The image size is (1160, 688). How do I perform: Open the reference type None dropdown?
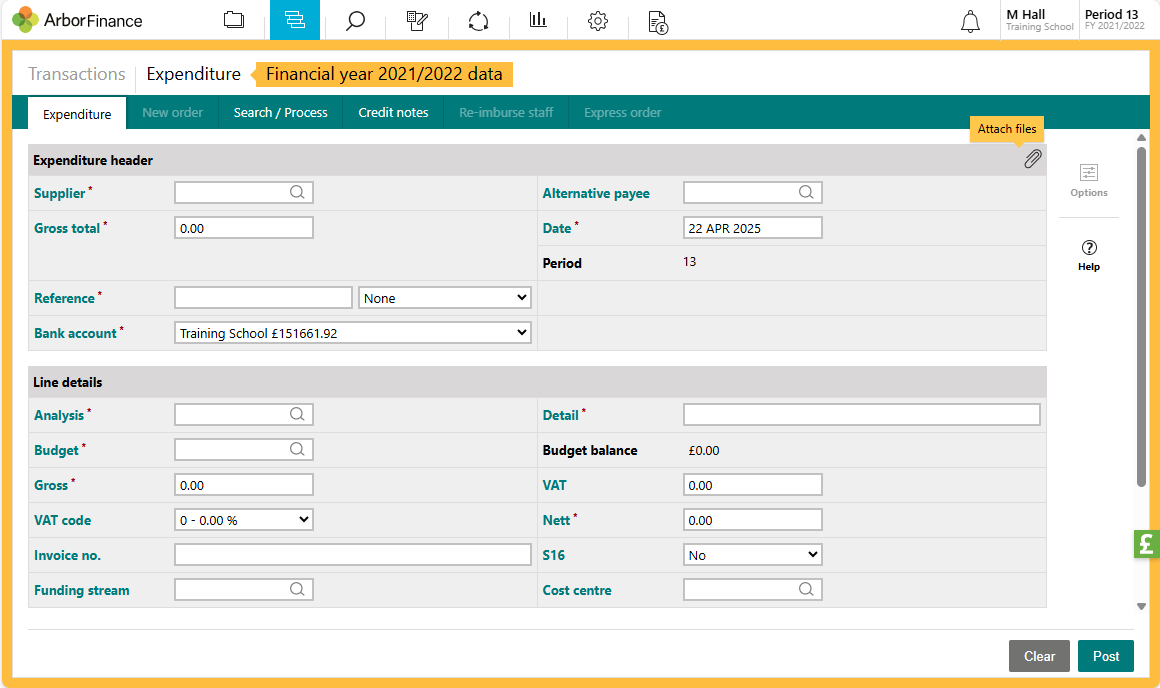[x=445, y=298]
